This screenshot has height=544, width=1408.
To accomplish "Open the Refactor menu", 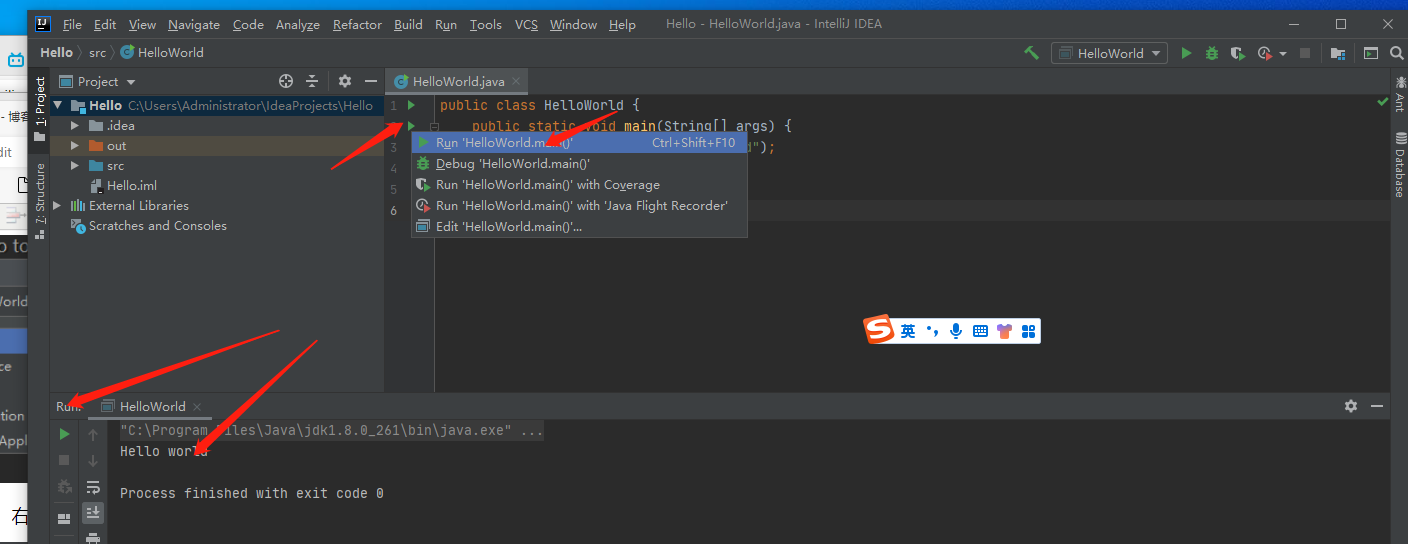I will pyautogui.click(x=357, y=24).
